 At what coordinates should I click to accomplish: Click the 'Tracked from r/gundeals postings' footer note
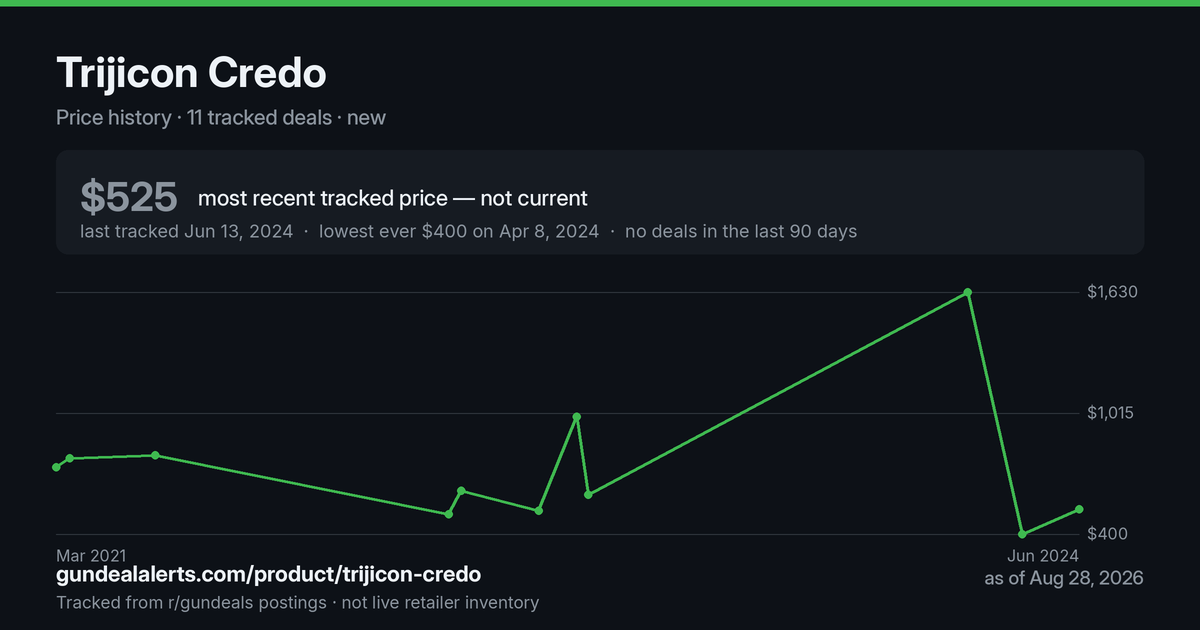point(191,602)
